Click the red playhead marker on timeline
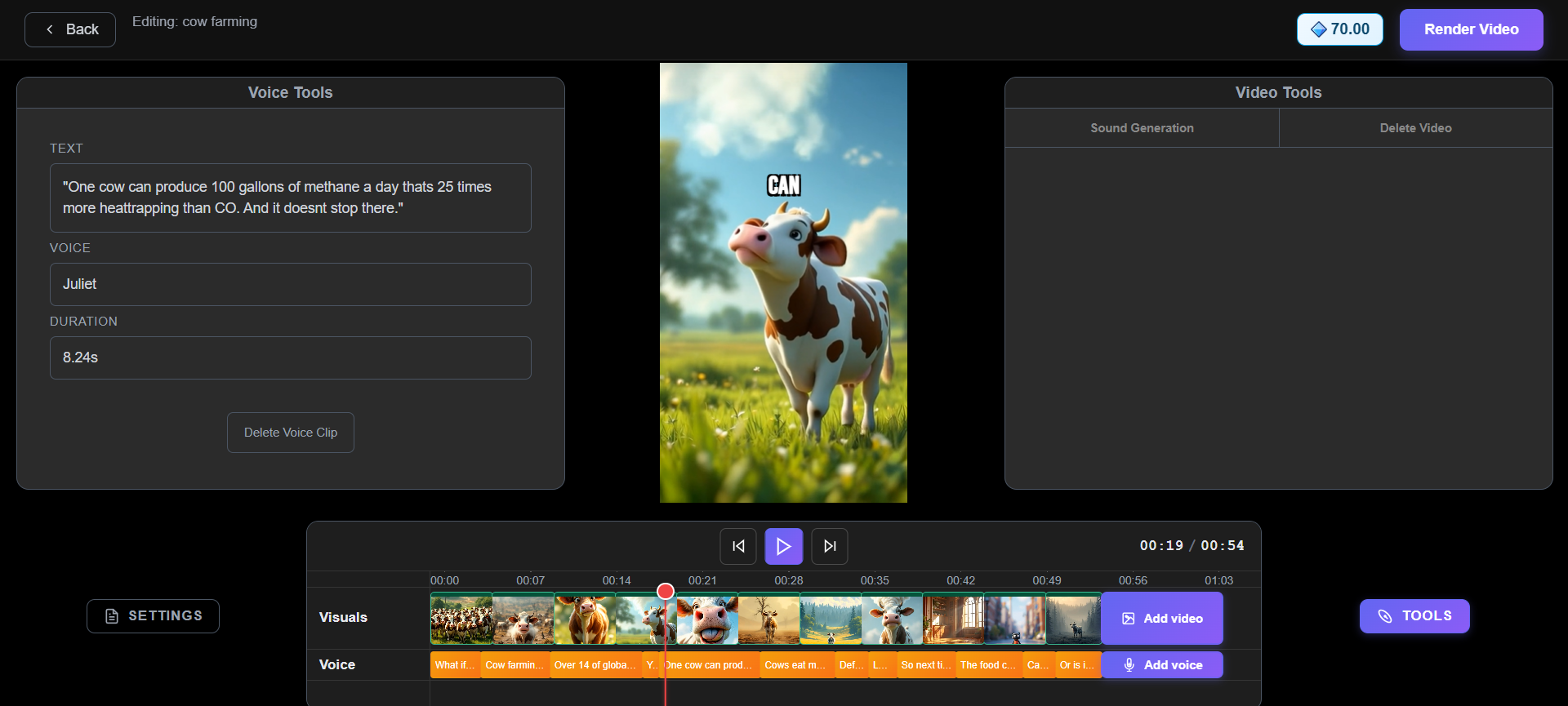The image size is (1568, 706). 666,591
